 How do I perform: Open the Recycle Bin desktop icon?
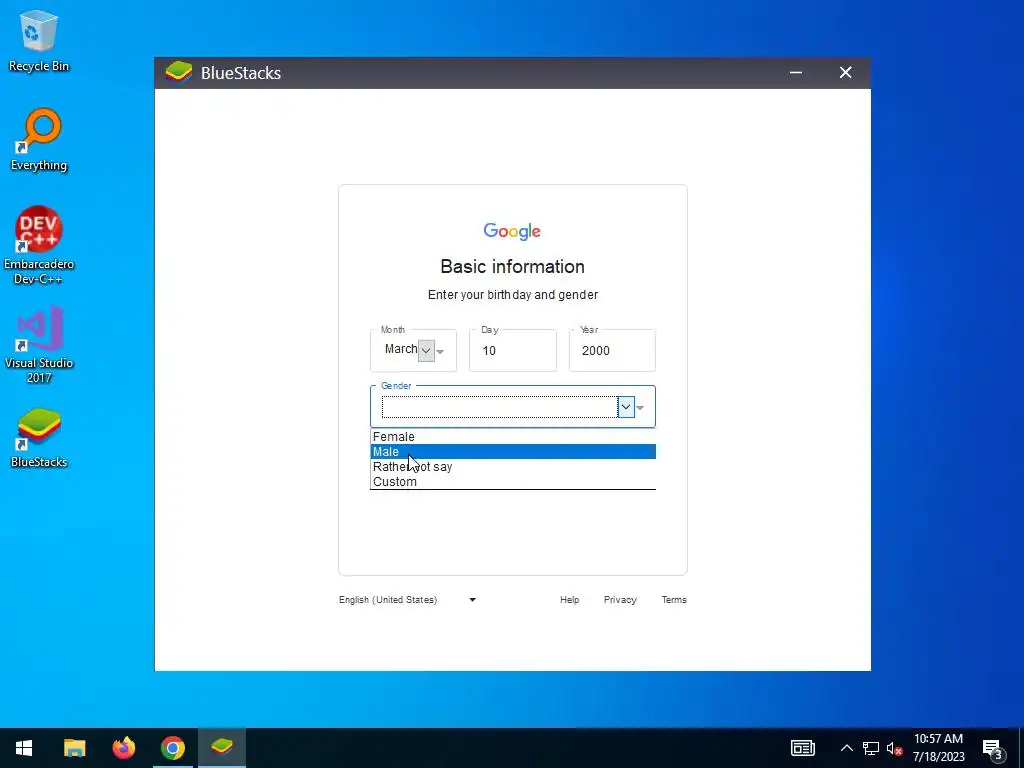click(x=39, y=40)
